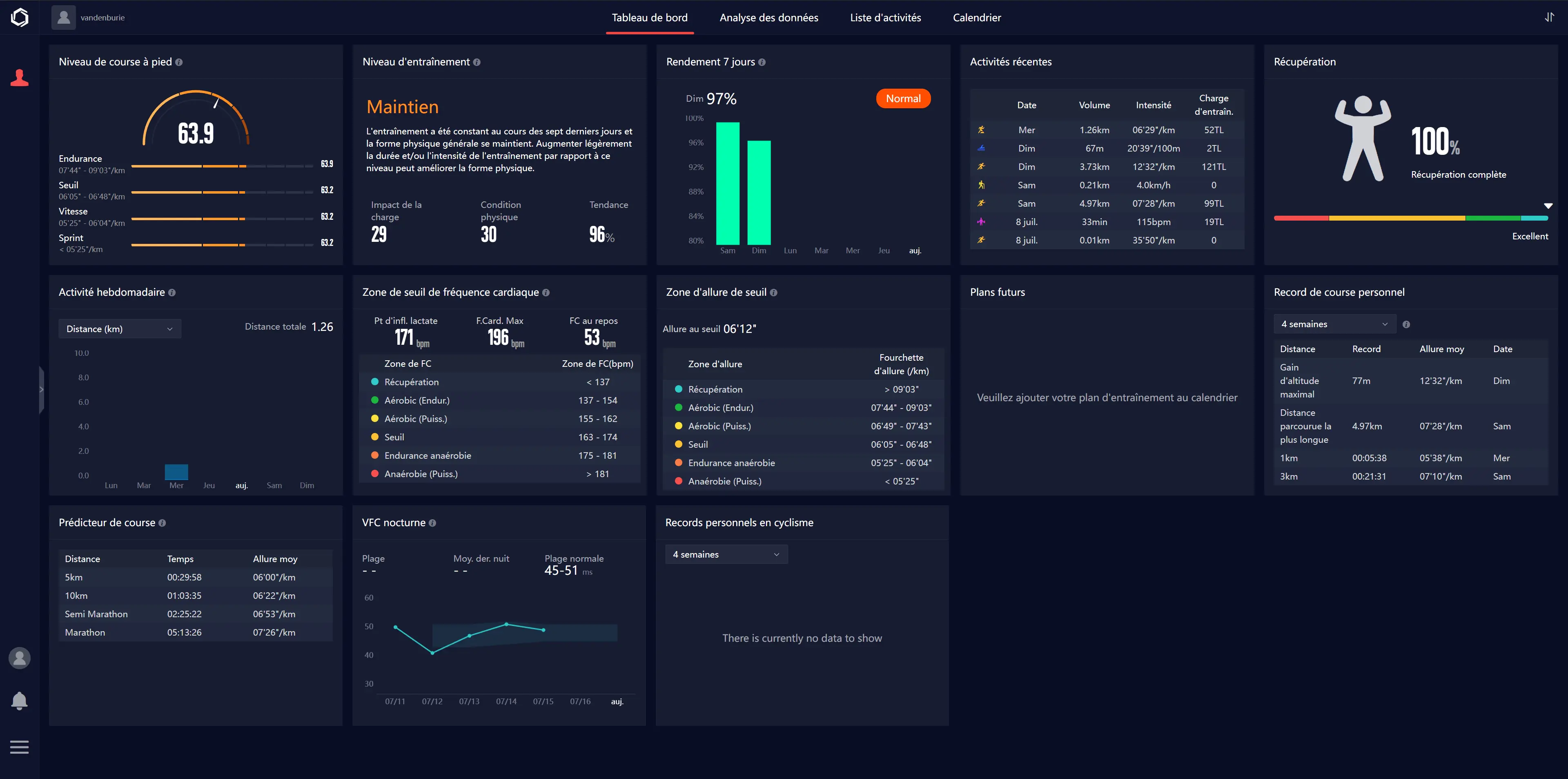Screen dimensions: 1568x779
Task: Click the gray account avatar in sidebar
Action: point(20,658)
